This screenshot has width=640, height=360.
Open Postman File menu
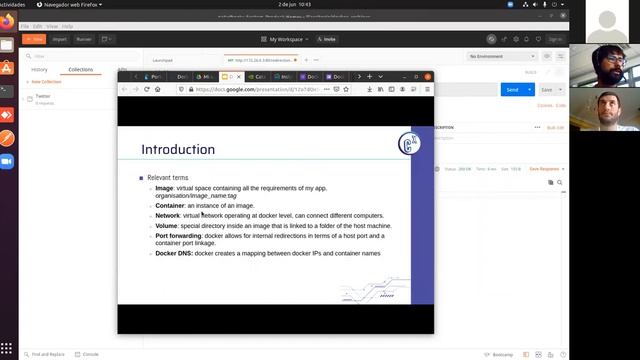click(x=25, y=26)
